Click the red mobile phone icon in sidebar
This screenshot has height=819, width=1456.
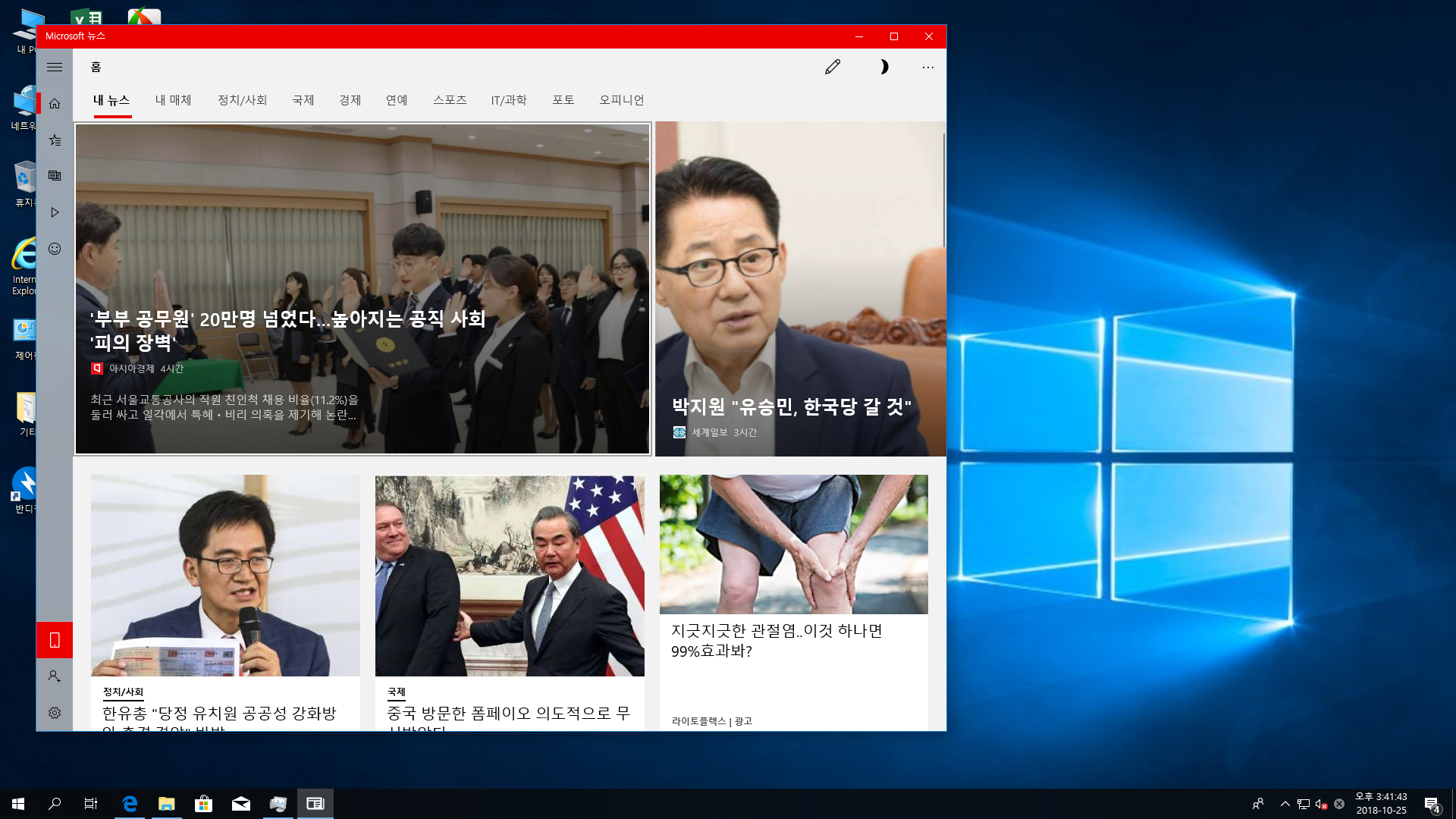(x=55, y=640)
